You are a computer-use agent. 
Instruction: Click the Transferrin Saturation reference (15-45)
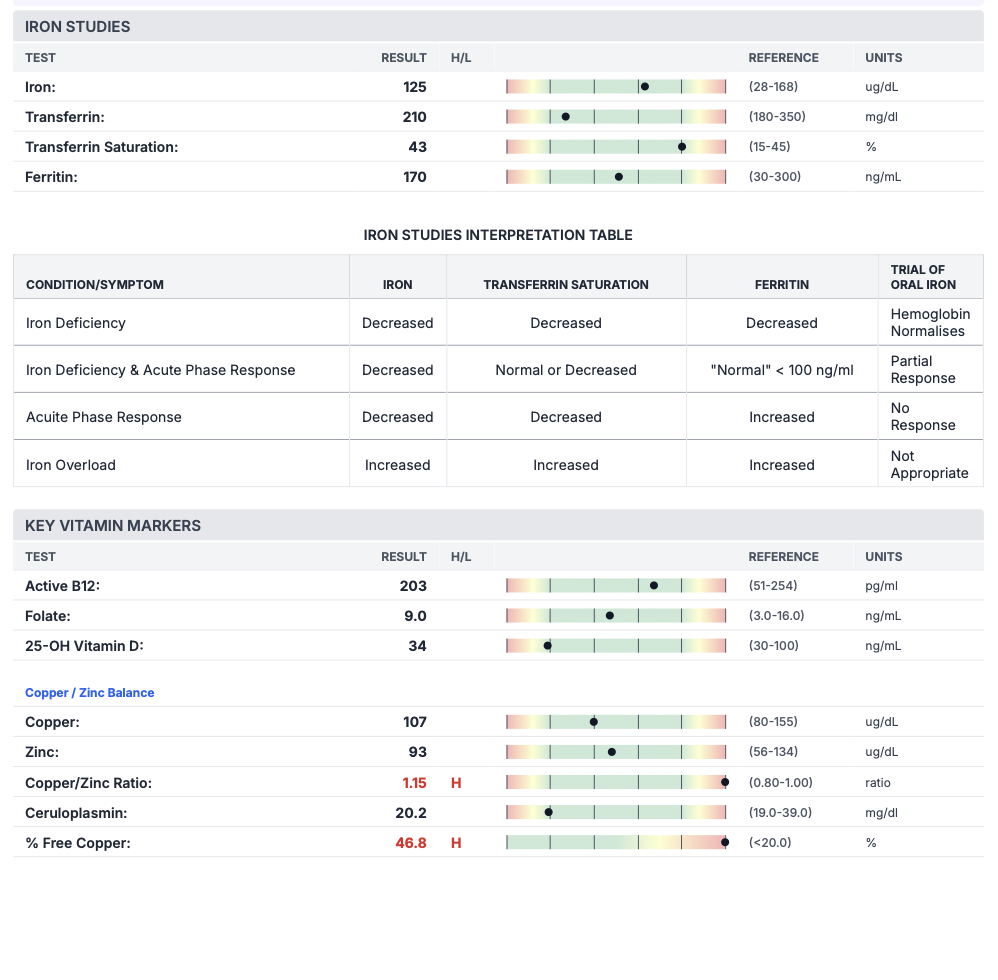(769, 147)
